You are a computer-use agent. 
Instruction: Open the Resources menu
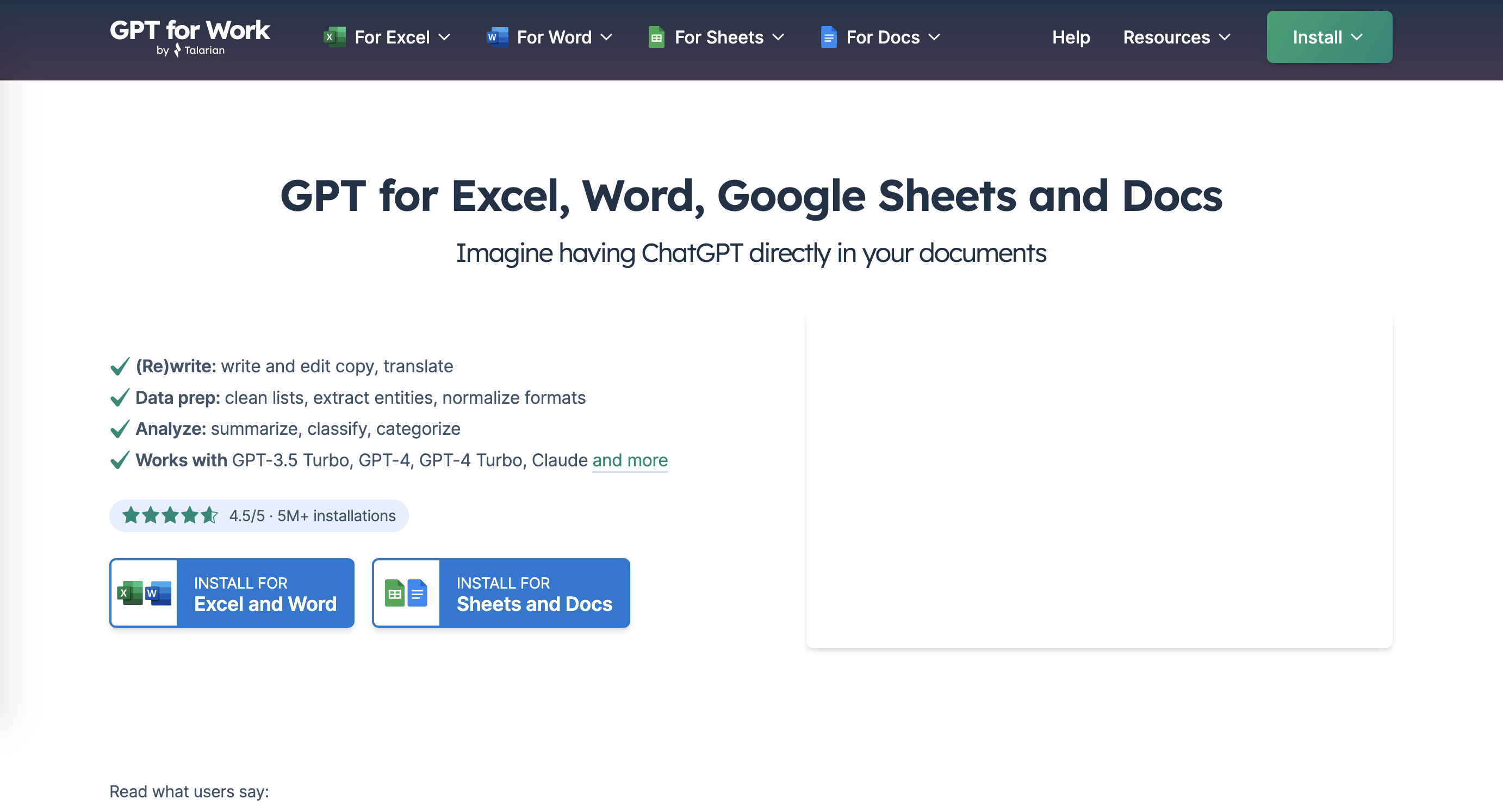tap(1177, 38)
